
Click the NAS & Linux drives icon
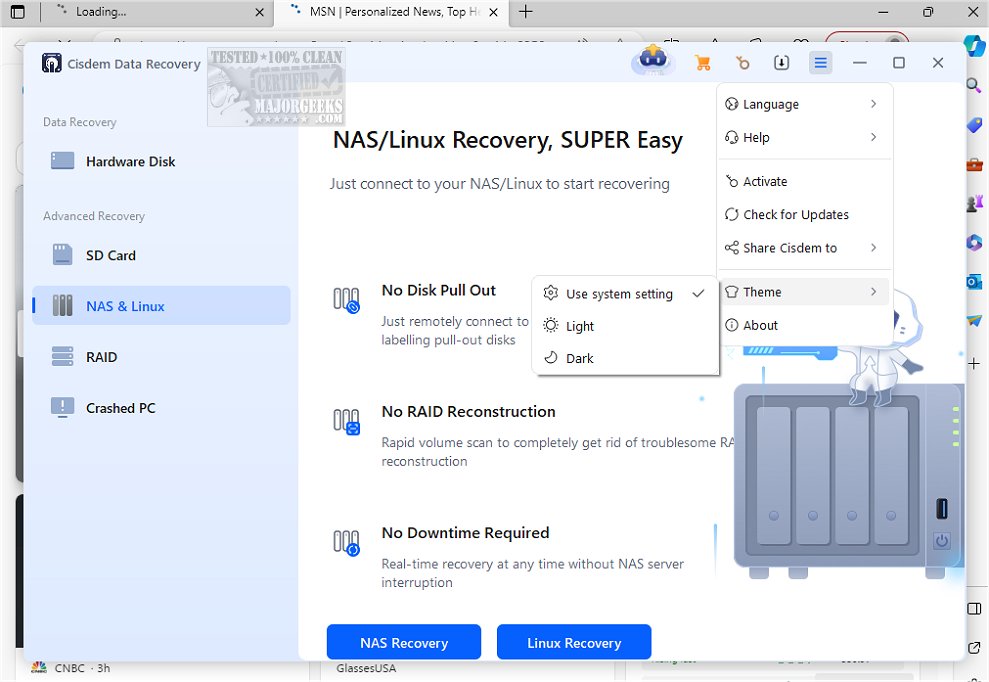point(62,305)
